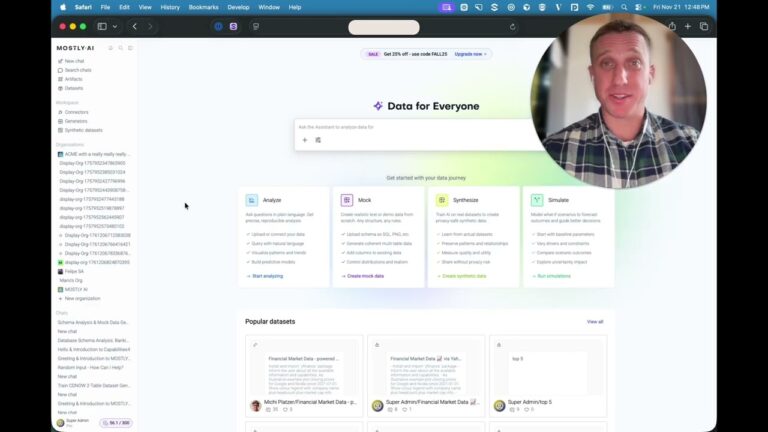Screen dimensions: 768x432
Task: Click Safari's Share icon in toolbar
Action: point(672,27)
